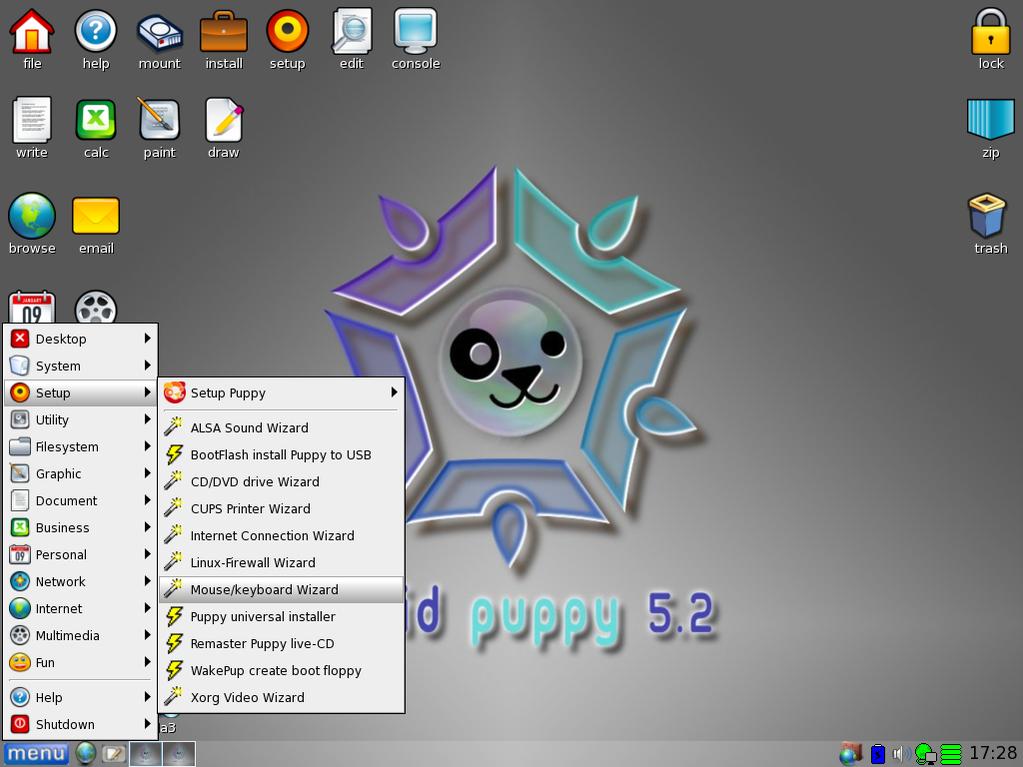Screen dimensions: 1023x767
Task: Expand the Multimedia submenu arrow
Action: pyautogui.click(x=147, y=635)
